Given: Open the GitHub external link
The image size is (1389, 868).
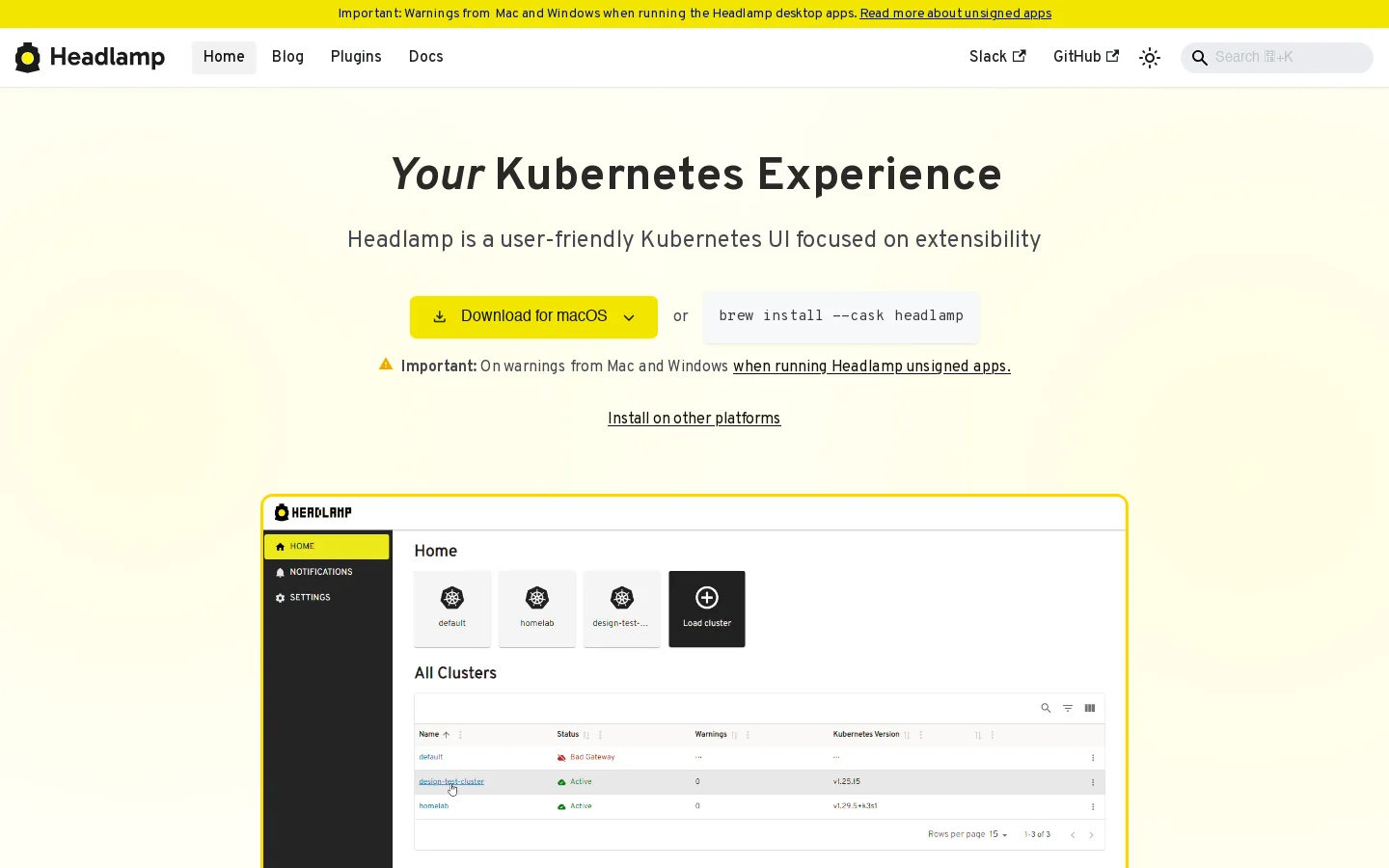Looking at the screenshot, I should [x=1086, y=58].
